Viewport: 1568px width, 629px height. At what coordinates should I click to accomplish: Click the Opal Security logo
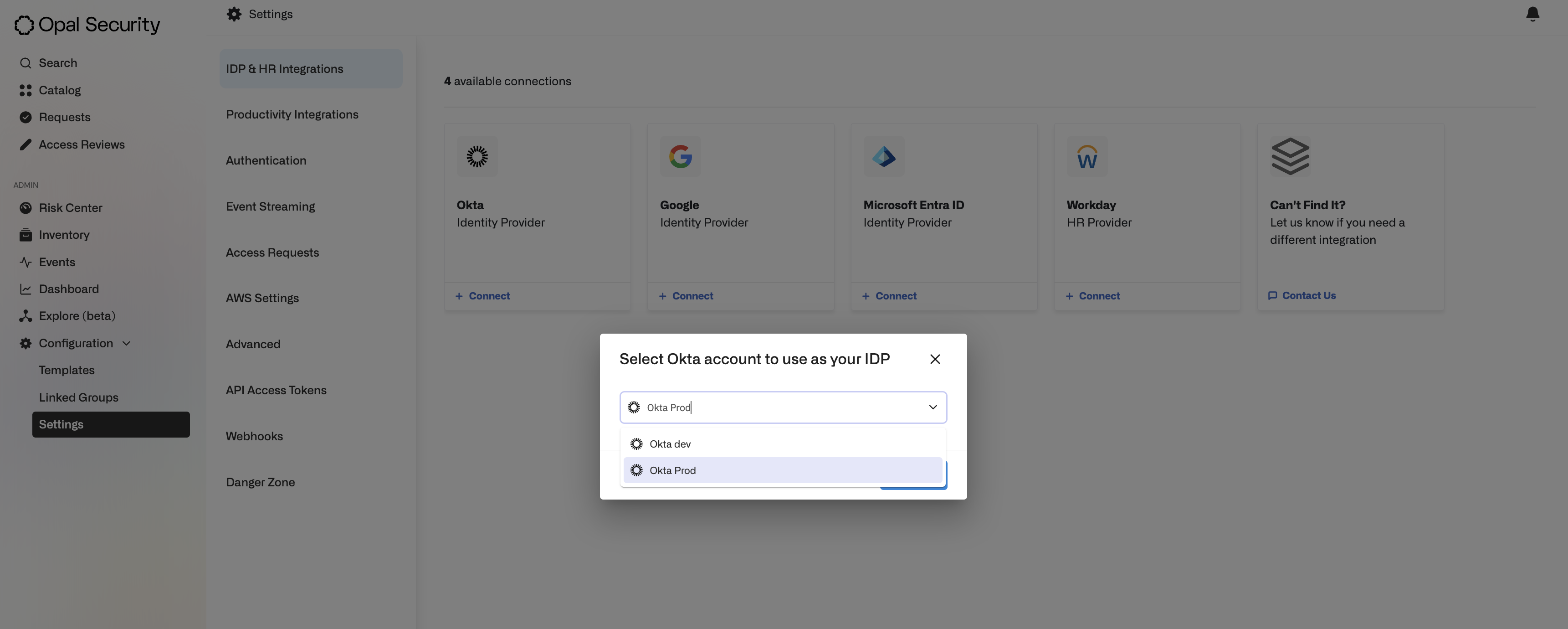pyautogui.click(x=87, y=24)
